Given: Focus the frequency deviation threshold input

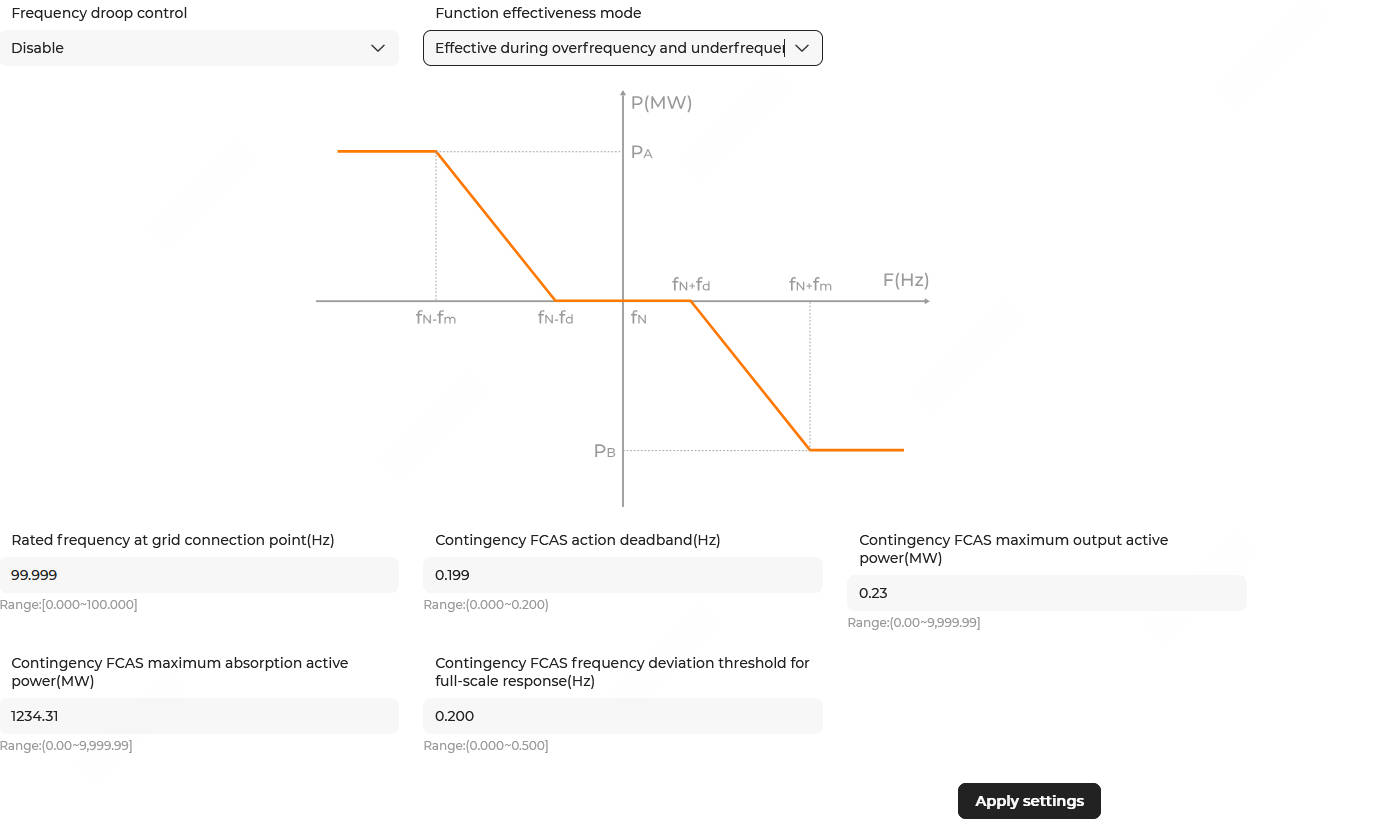Looking at the screenshot, I should [x=622, y=716].
